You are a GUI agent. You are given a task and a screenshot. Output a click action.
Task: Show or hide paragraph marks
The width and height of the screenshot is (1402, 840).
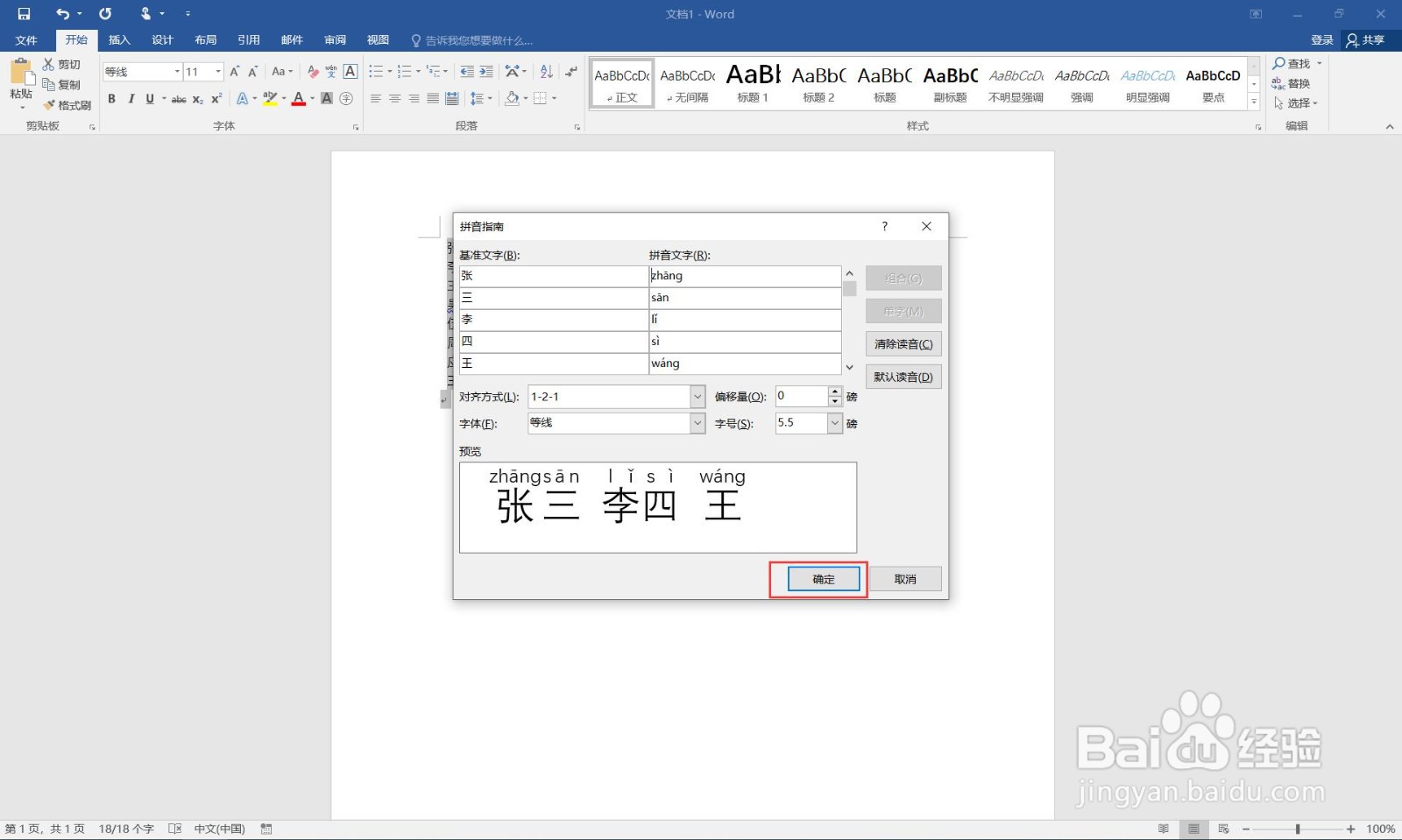click(x=571, y=72)
